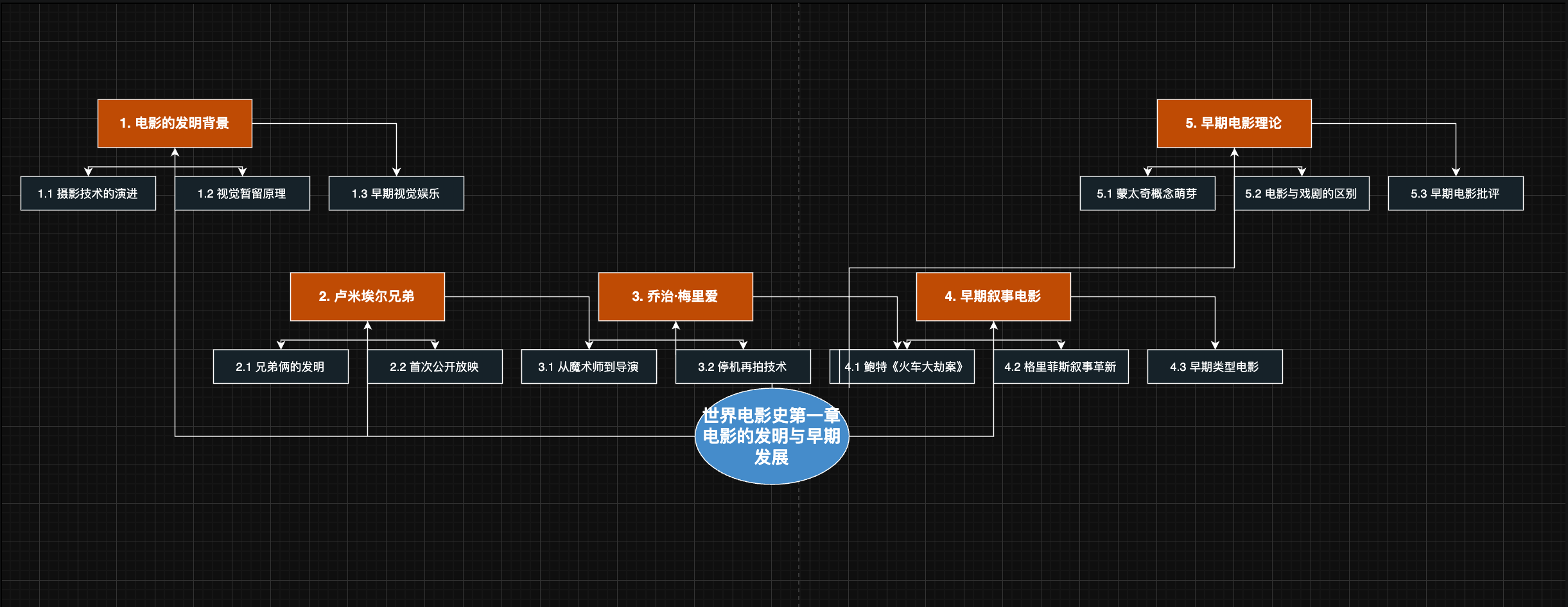Click the node 1.2 视觉暂留原理

(x=242, y=192)
